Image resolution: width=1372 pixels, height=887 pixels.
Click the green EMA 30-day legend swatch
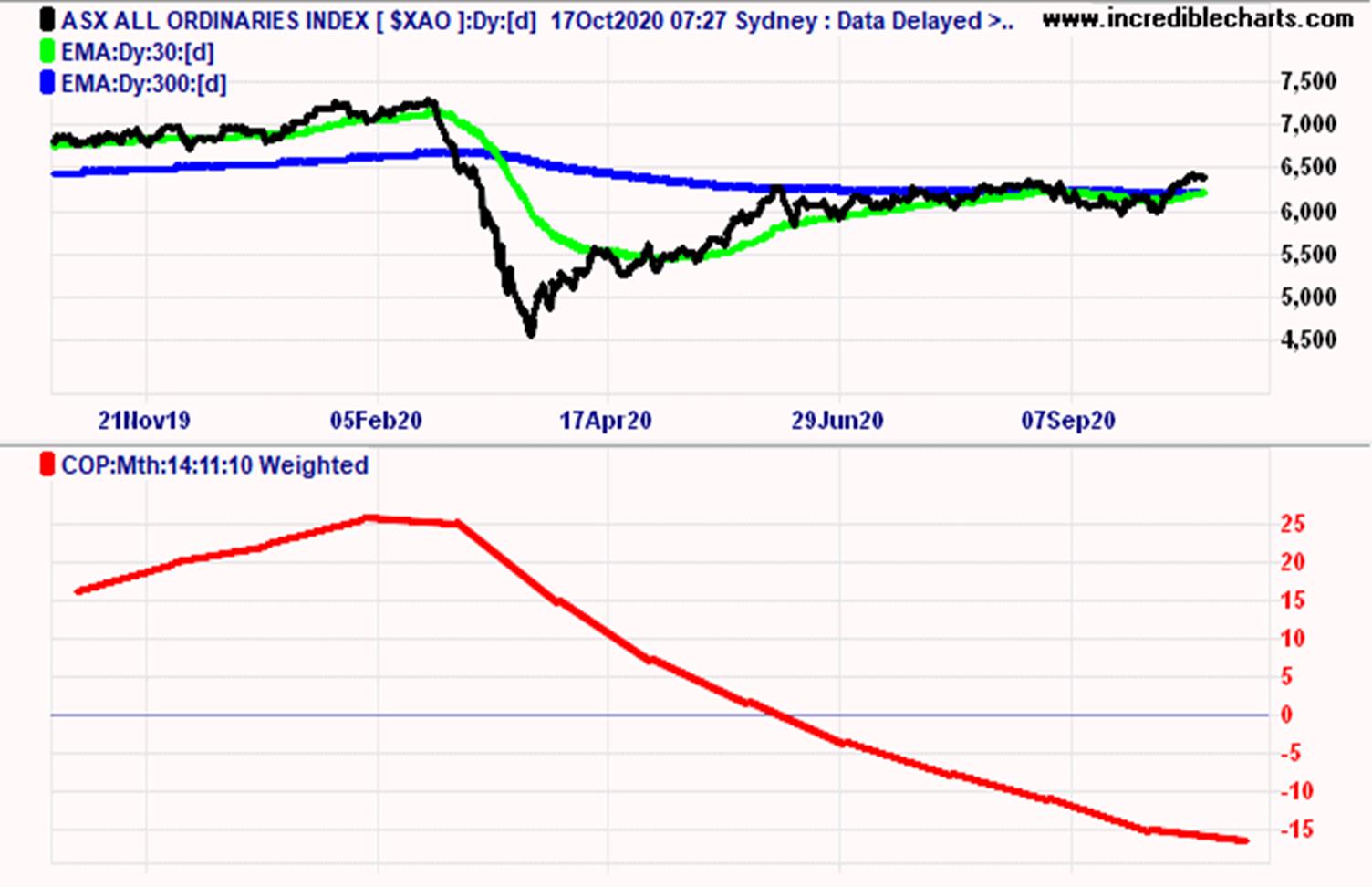tap(47, 52)
